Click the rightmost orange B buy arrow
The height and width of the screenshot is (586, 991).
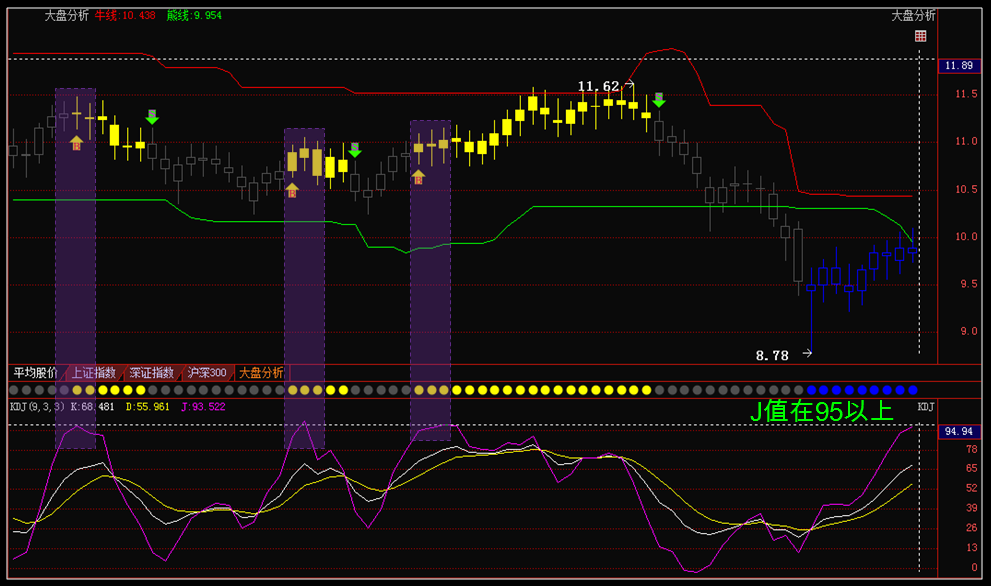pos(418,177)
